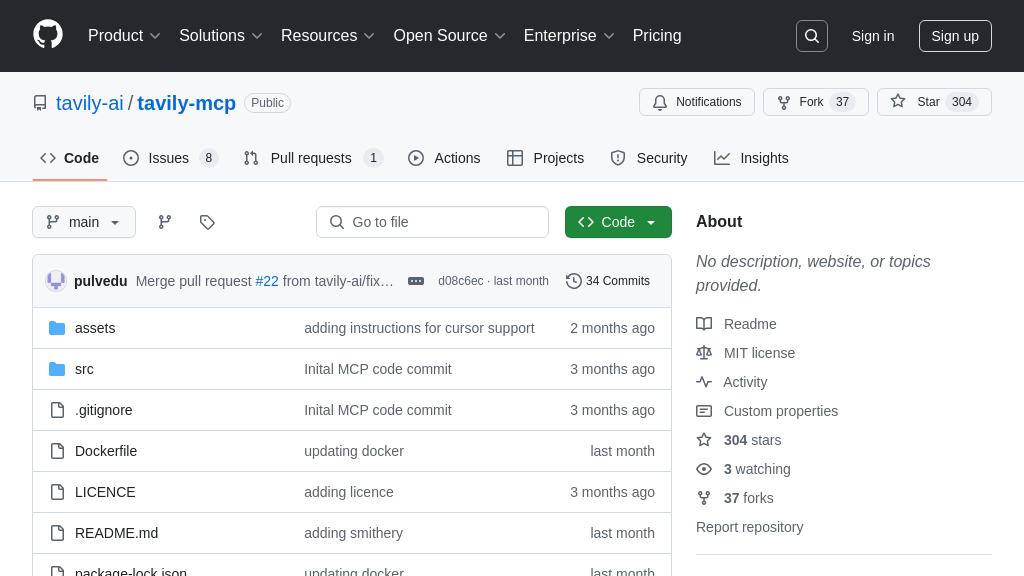Open the tags icon
Viewport: 1024px width, 576px height.
pyautogui.click(x=207, y=222)
